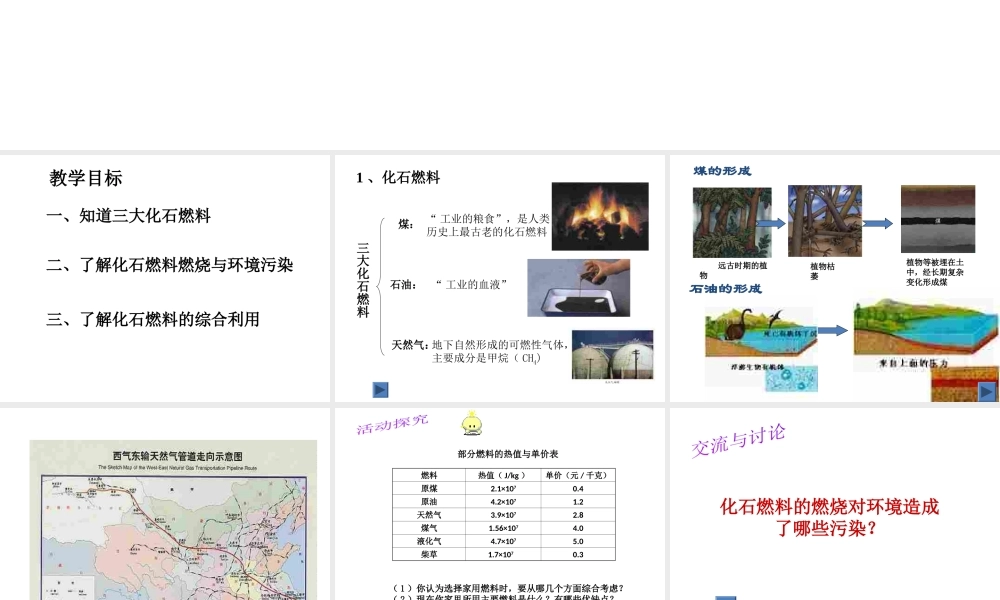The image size is (1000, 600).
Task: Select the oil formation diagram with dinosaur by water
Action: click(x=760, y=333)
